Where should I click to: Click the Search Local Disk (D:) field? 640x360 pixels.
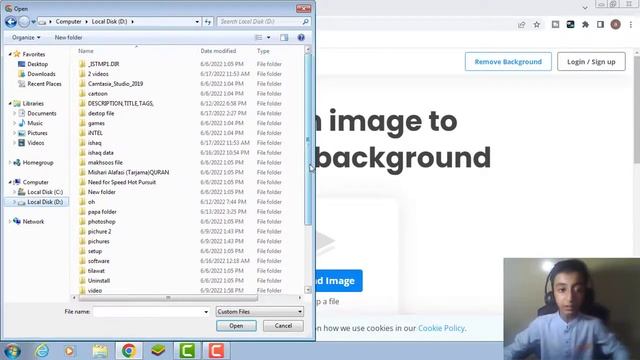(259, 22)
